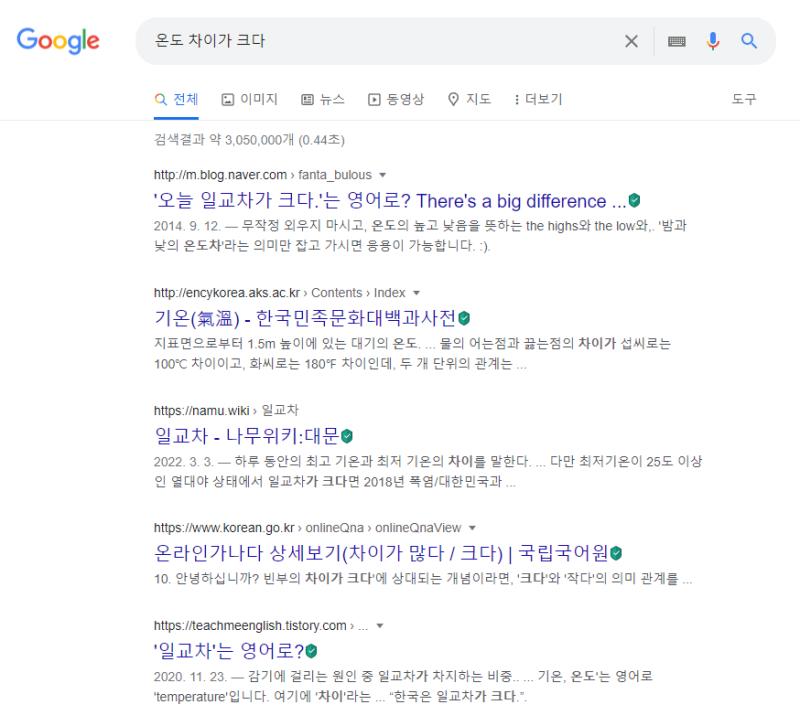
Task: Click into the search field with 온도 차이가 크다
Action: click(378, 41)
